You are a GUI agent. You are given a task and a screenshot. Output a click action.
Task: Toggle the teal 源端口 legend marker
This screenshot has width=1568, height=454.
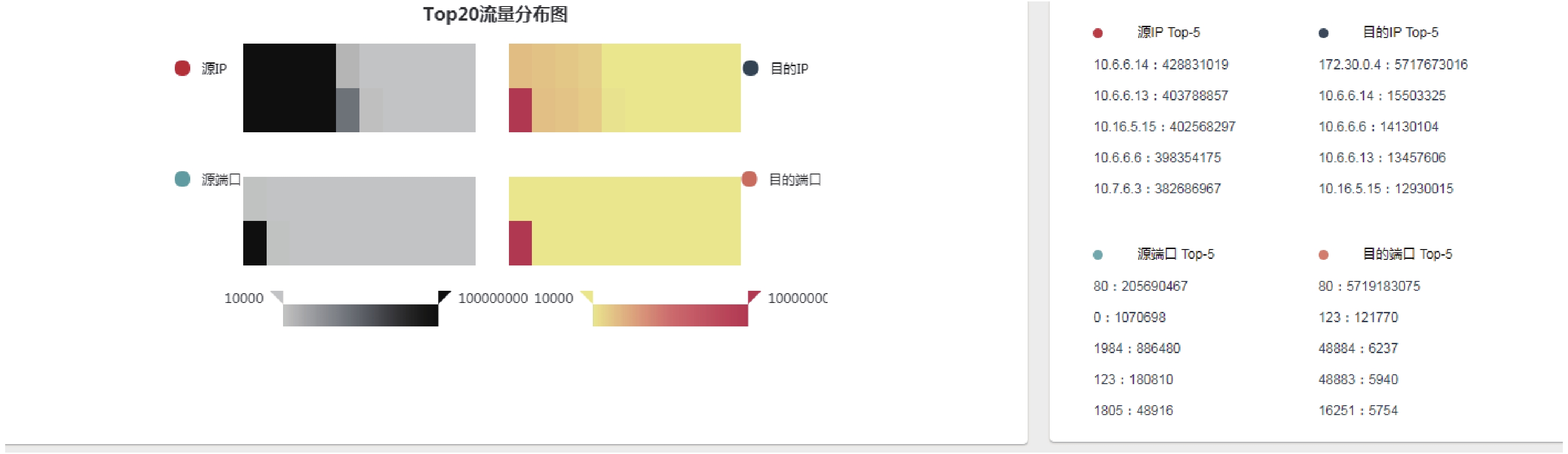coord(183,179)
